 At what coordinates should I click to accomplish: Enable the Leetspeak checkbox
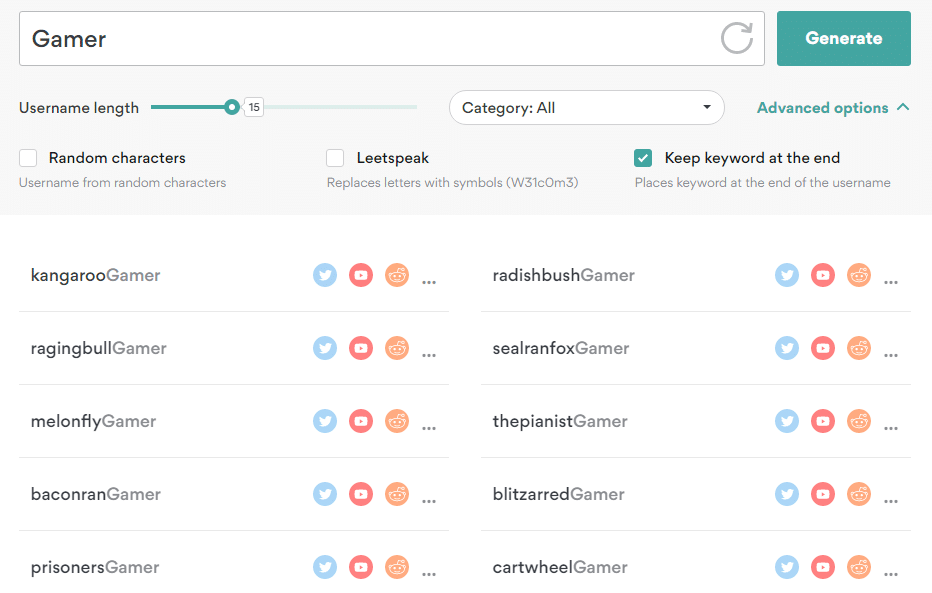point(335,158)
